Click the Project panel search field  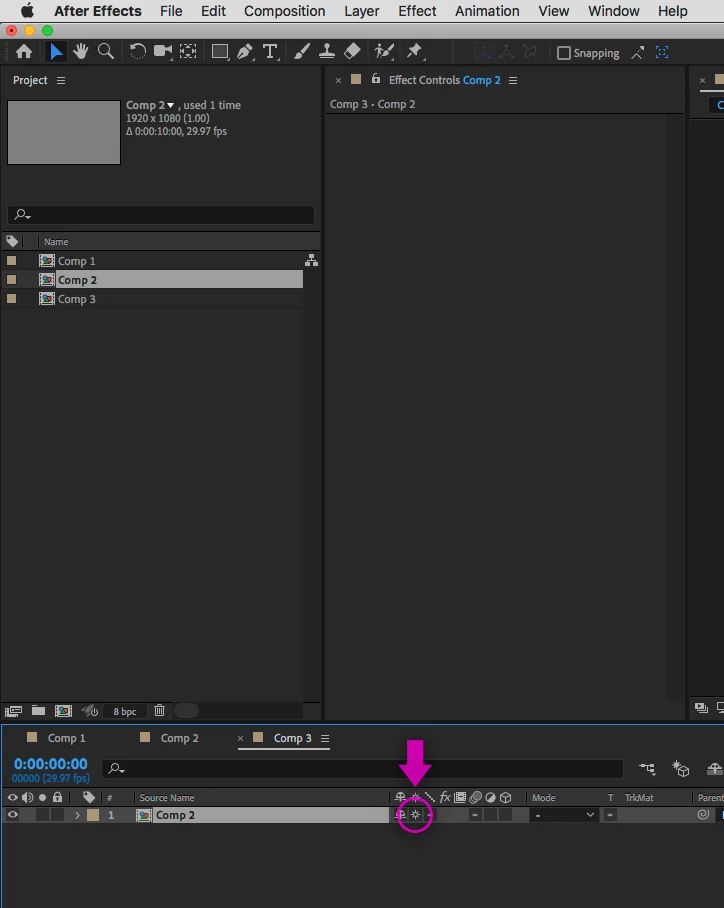(161, 215)
